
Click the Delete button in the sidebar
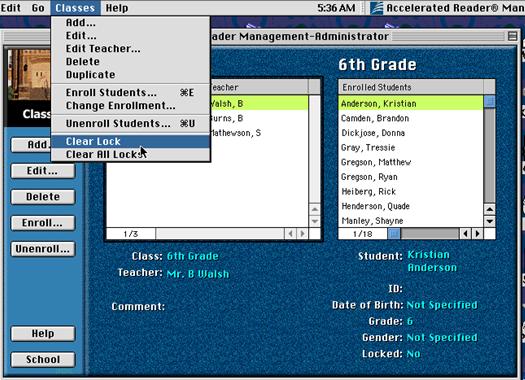pos(43,197)
